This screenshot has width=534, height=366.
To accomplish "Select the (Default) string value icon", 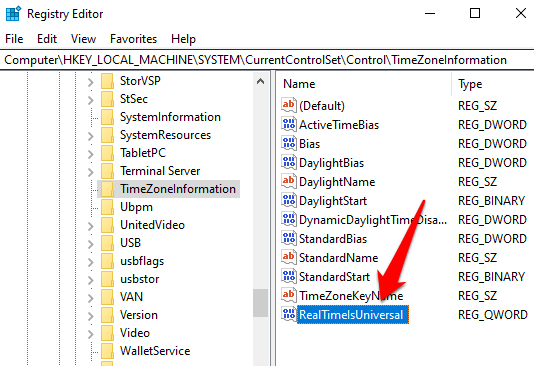I will click(289, 106).
